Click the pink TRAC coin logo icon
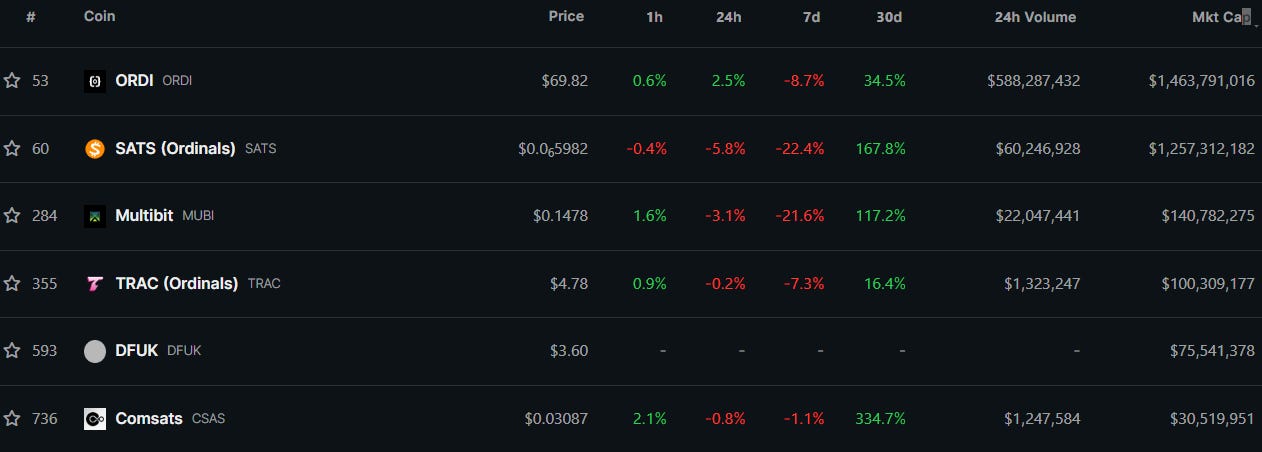This screenshot has height=452, width=1262. [95, 284]
